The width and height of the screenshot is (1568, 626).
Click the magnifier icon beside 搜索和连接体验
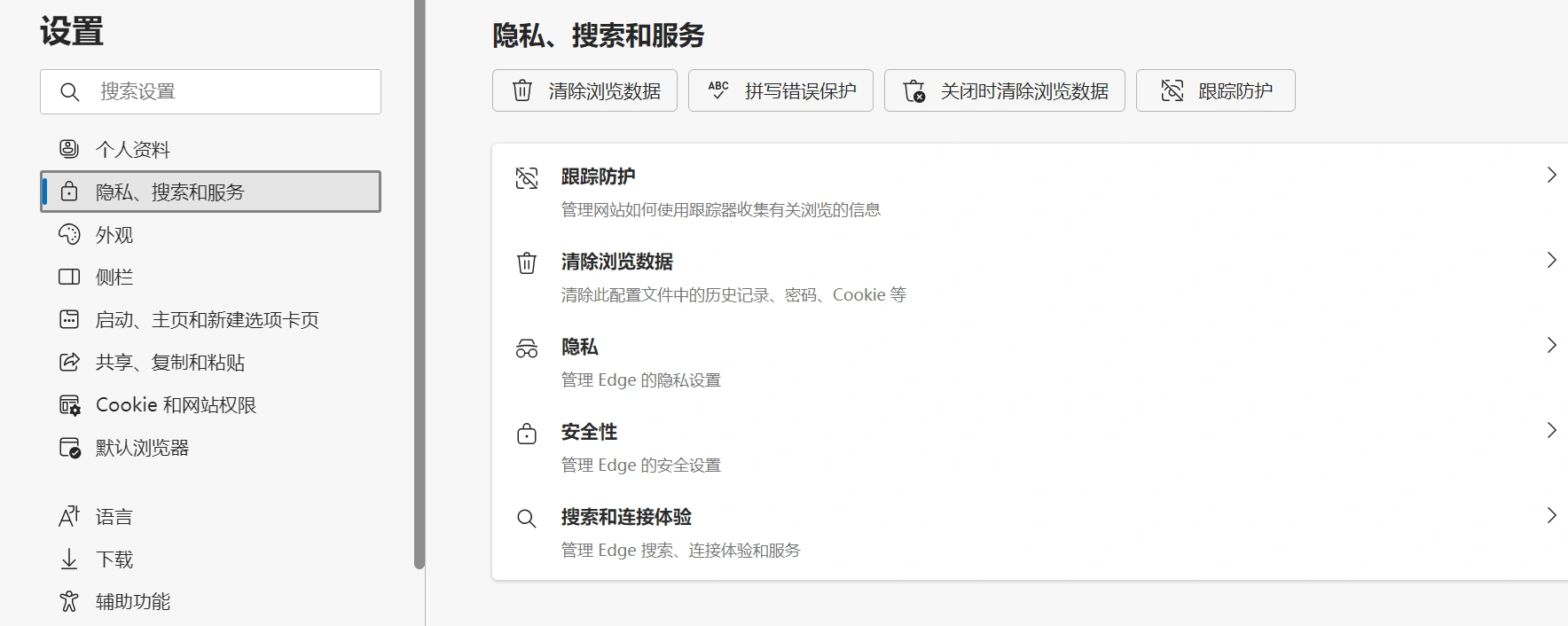click(x=527, y=519)
